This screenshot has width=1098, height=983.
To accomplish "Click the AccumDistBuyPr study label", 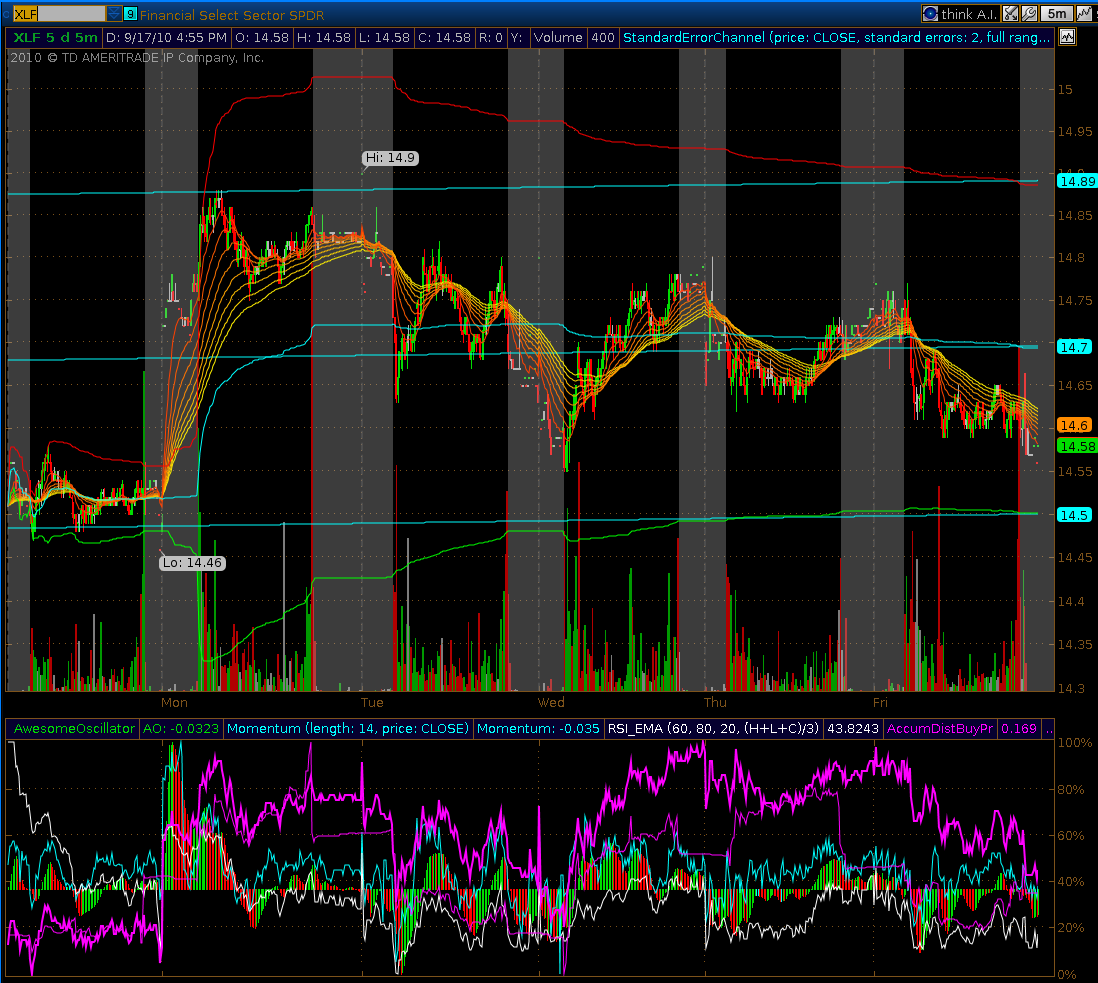I will coord(938,728).
